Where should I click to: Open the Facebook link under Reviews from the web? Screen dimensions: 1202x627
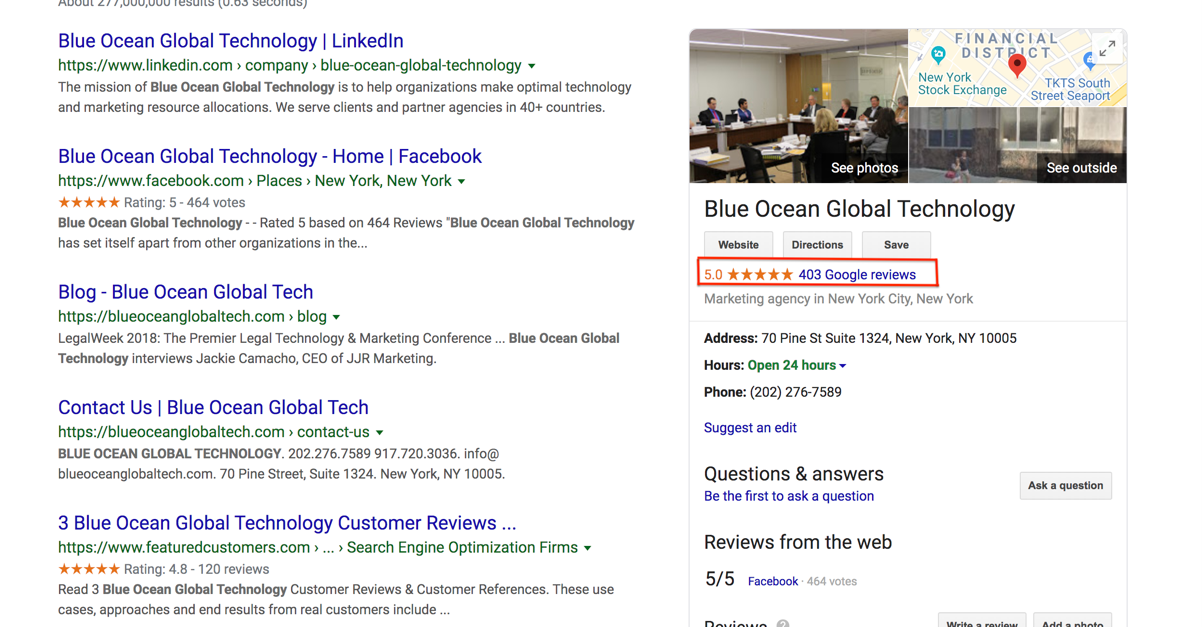773,581
